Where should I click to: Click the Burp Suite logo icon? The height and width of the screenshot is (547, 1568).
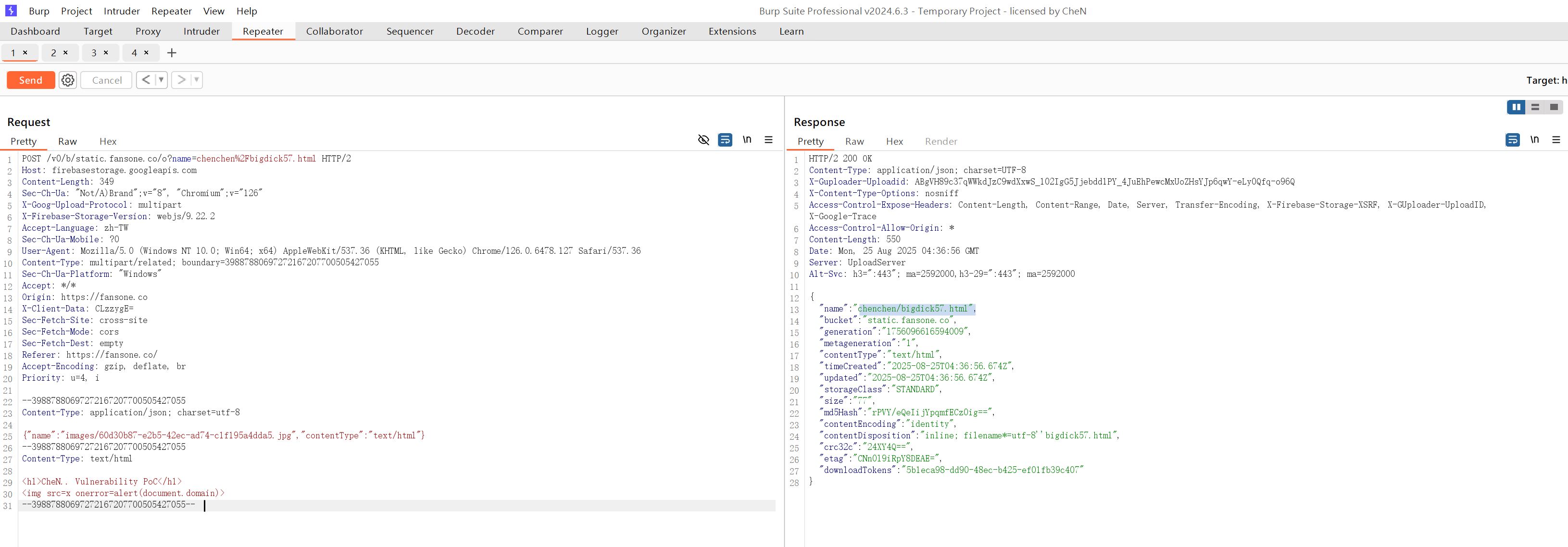point(11,11)
